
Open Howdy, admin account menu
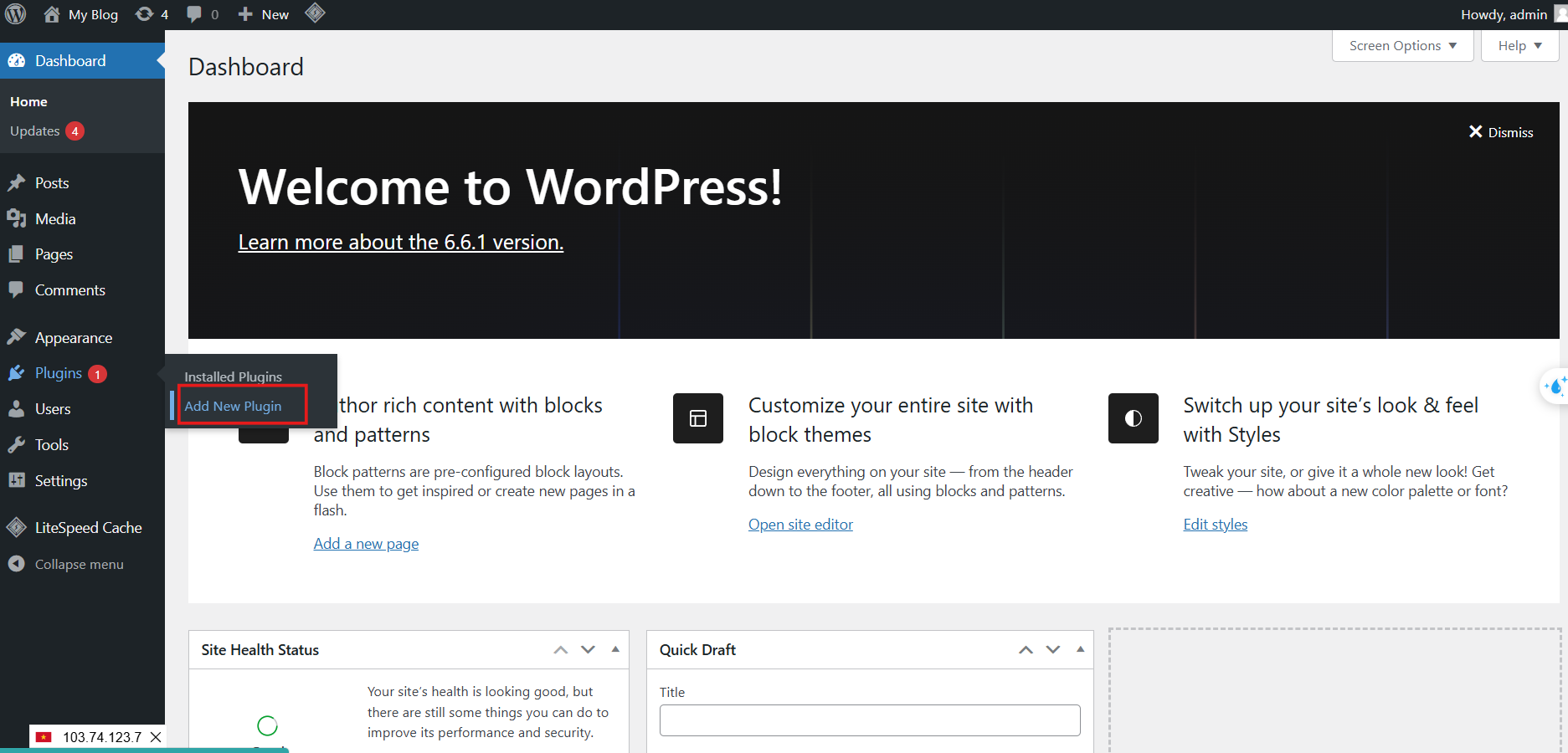click(x=1513, y=14)
